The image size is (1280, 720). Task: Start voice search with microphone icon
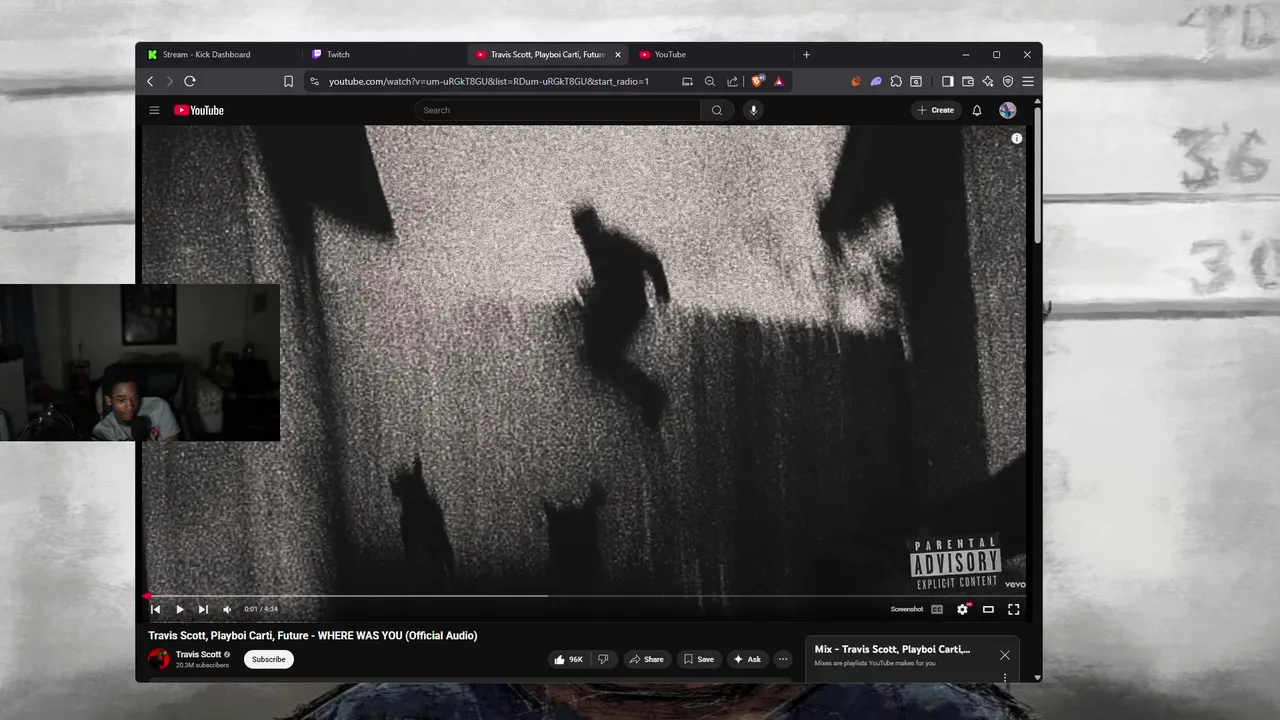[x=753, y=110]
